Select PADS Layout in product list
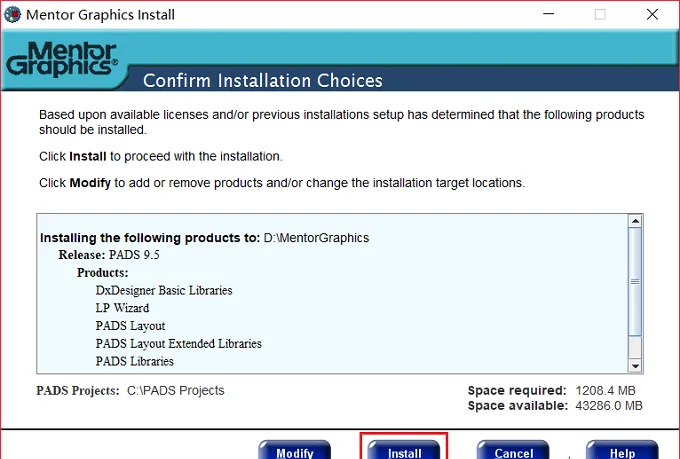Image resolution: width=680 pixels, height=459 pixels. [x=130, y=326]
